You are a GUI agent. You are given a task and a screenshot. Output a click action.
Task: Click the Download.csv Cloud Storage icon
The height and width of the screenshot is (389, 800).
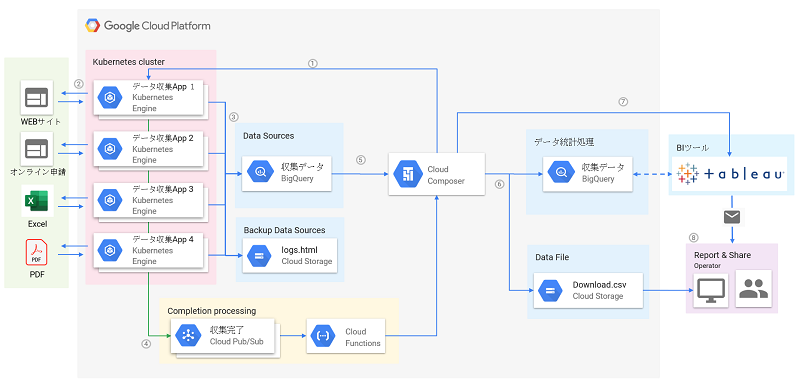point(550,290)
